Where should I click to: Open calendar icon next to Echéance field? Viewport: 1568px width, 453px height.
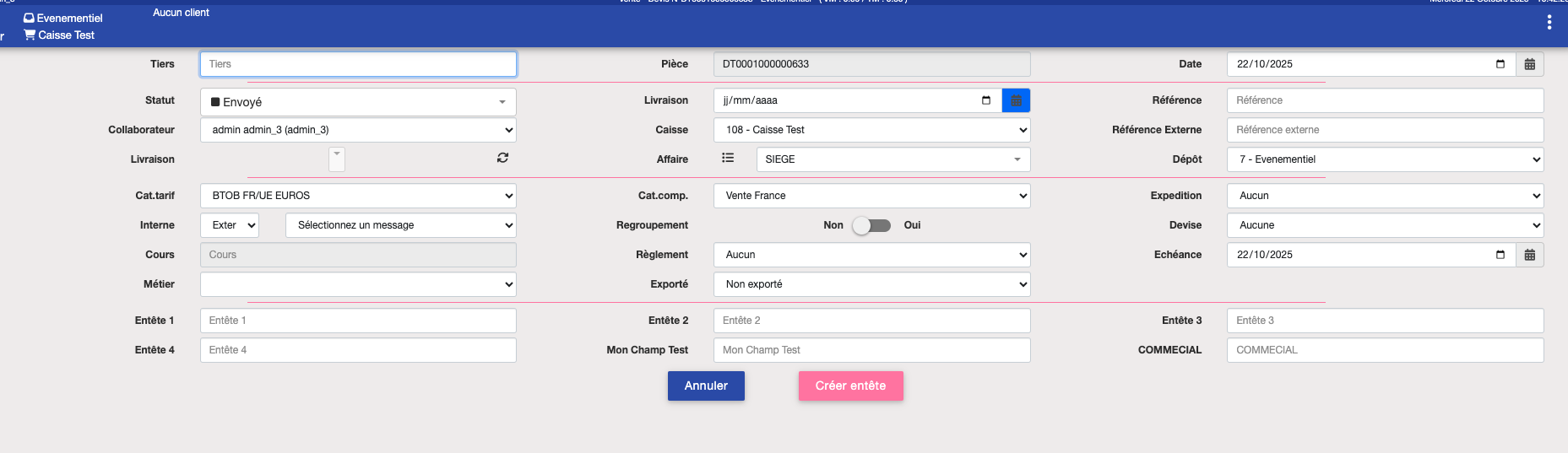click(x=1529, y=255)
